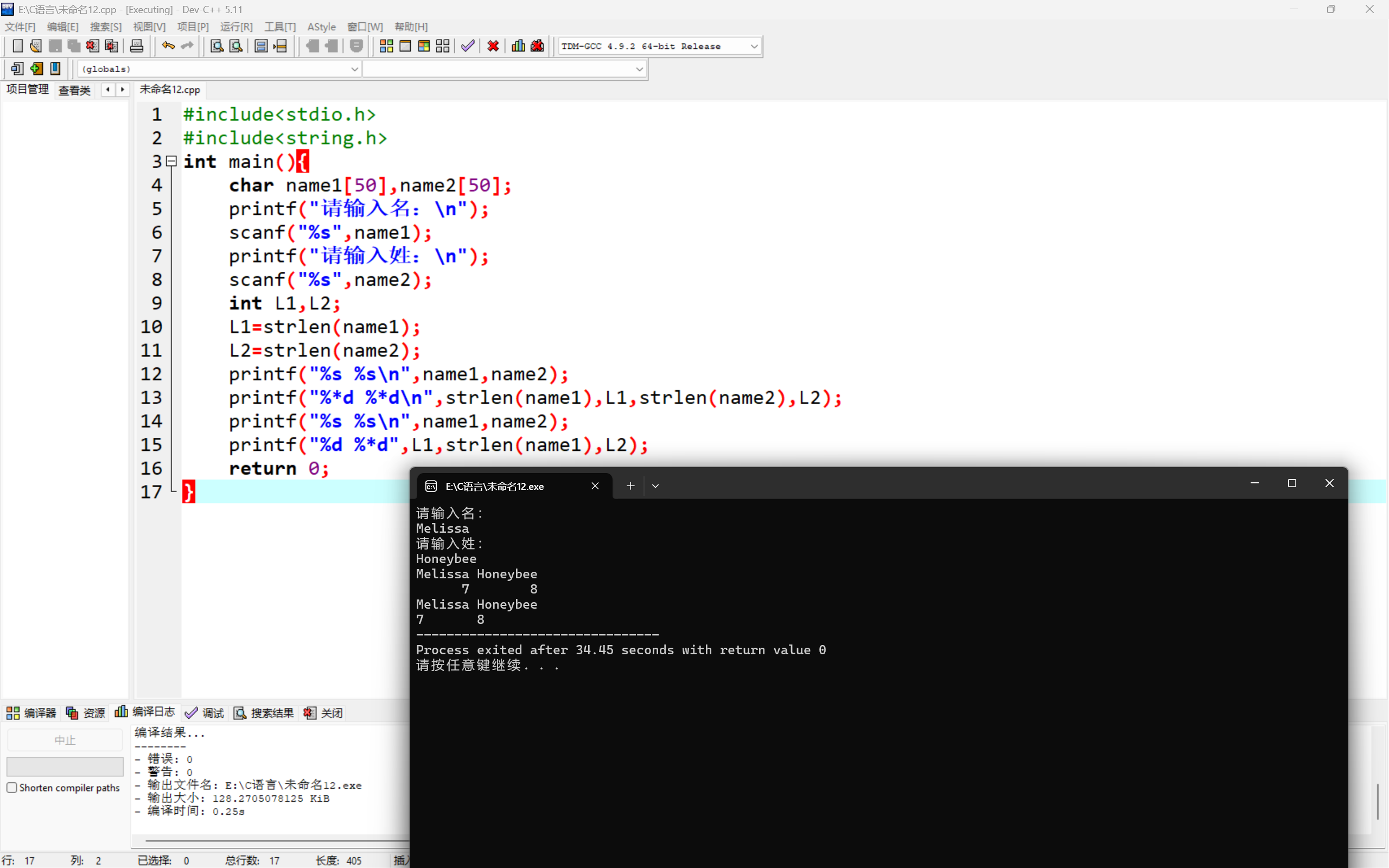
Task: Click the New file toolbar icon
Action: 17,46
